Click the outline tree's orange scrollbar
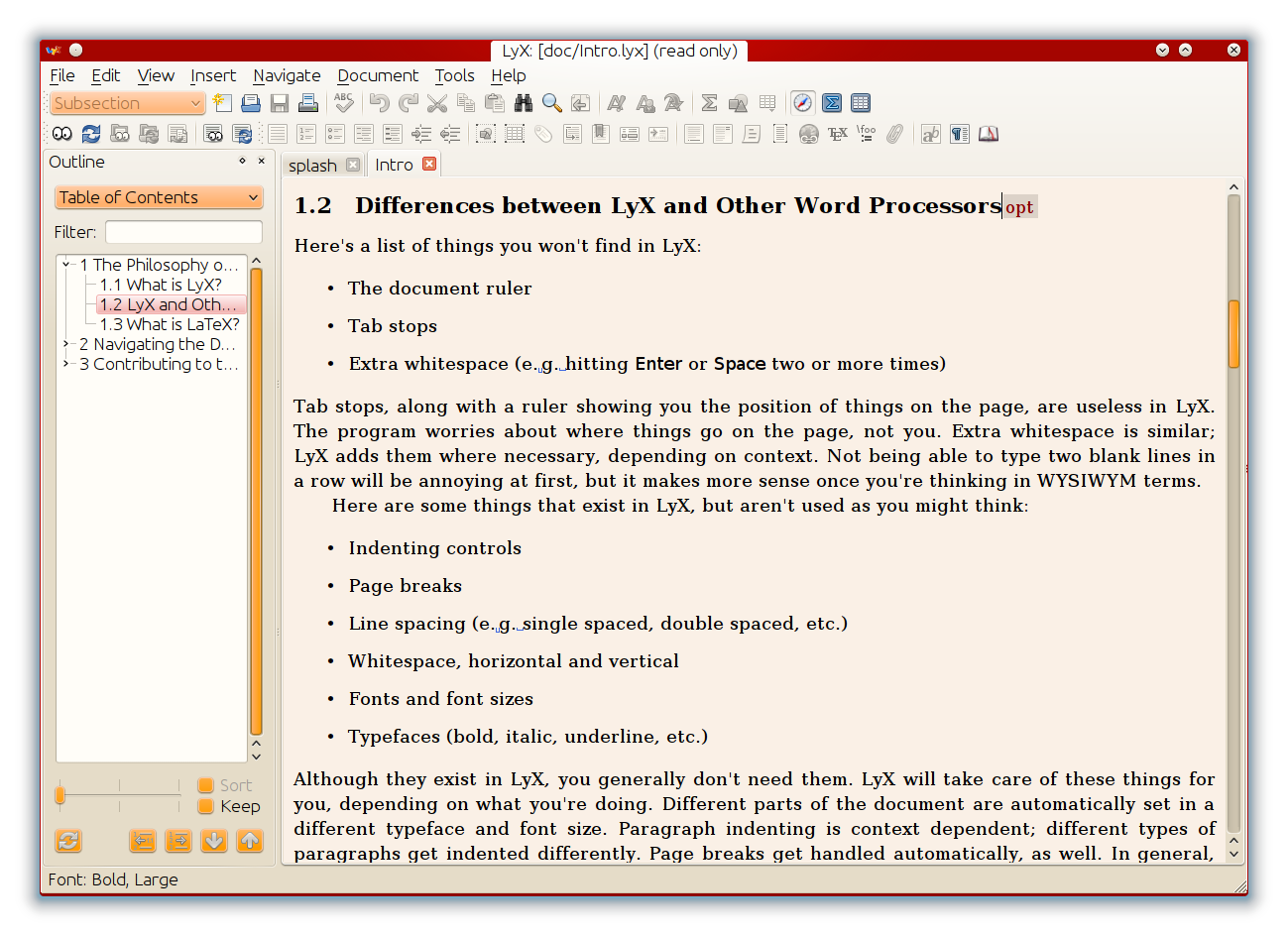Image resolution: width=1288 pixels, height=936 pixels. [x=256, y=502]
